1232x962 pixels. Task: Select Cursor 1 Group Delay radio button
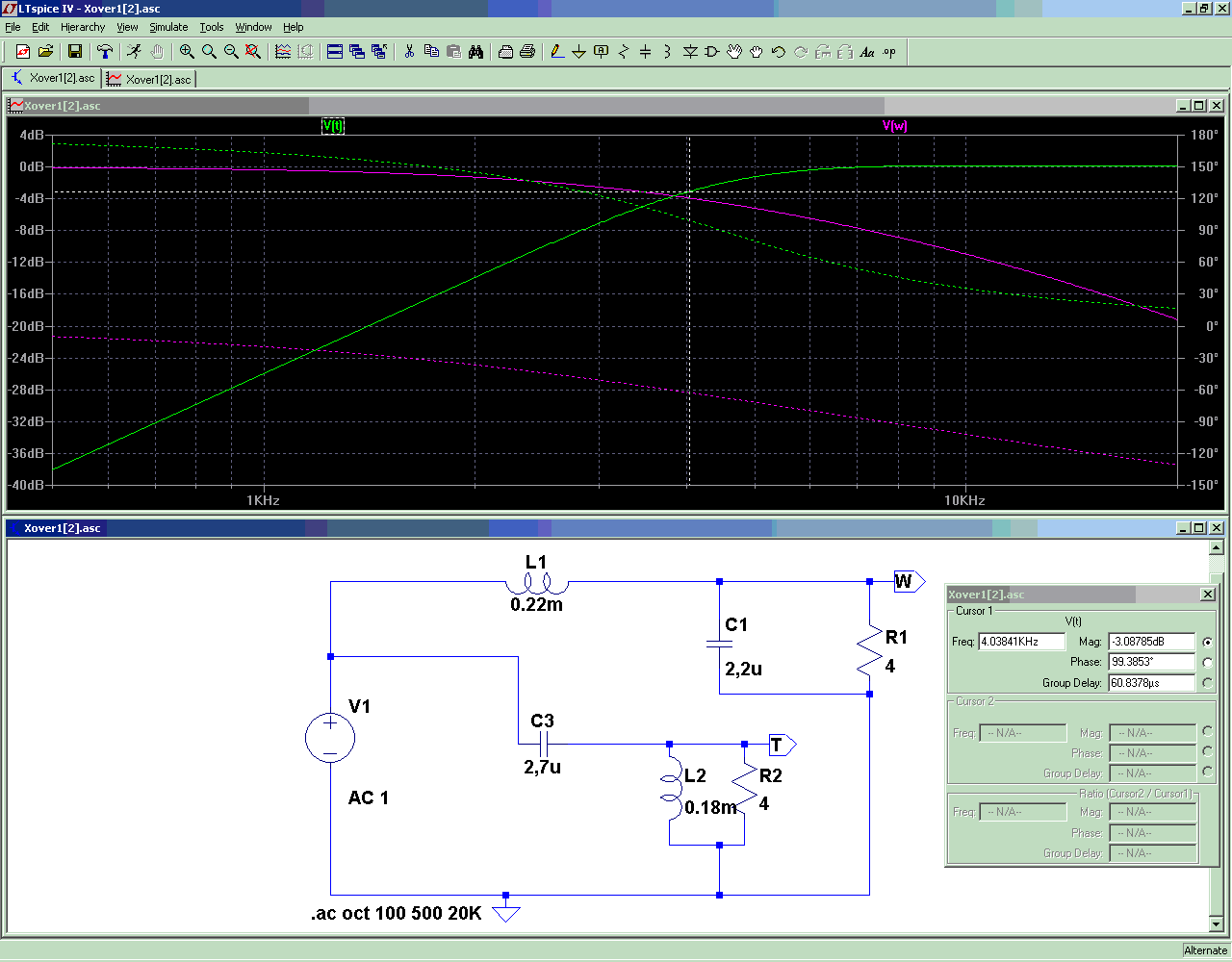coord(1207,683)
